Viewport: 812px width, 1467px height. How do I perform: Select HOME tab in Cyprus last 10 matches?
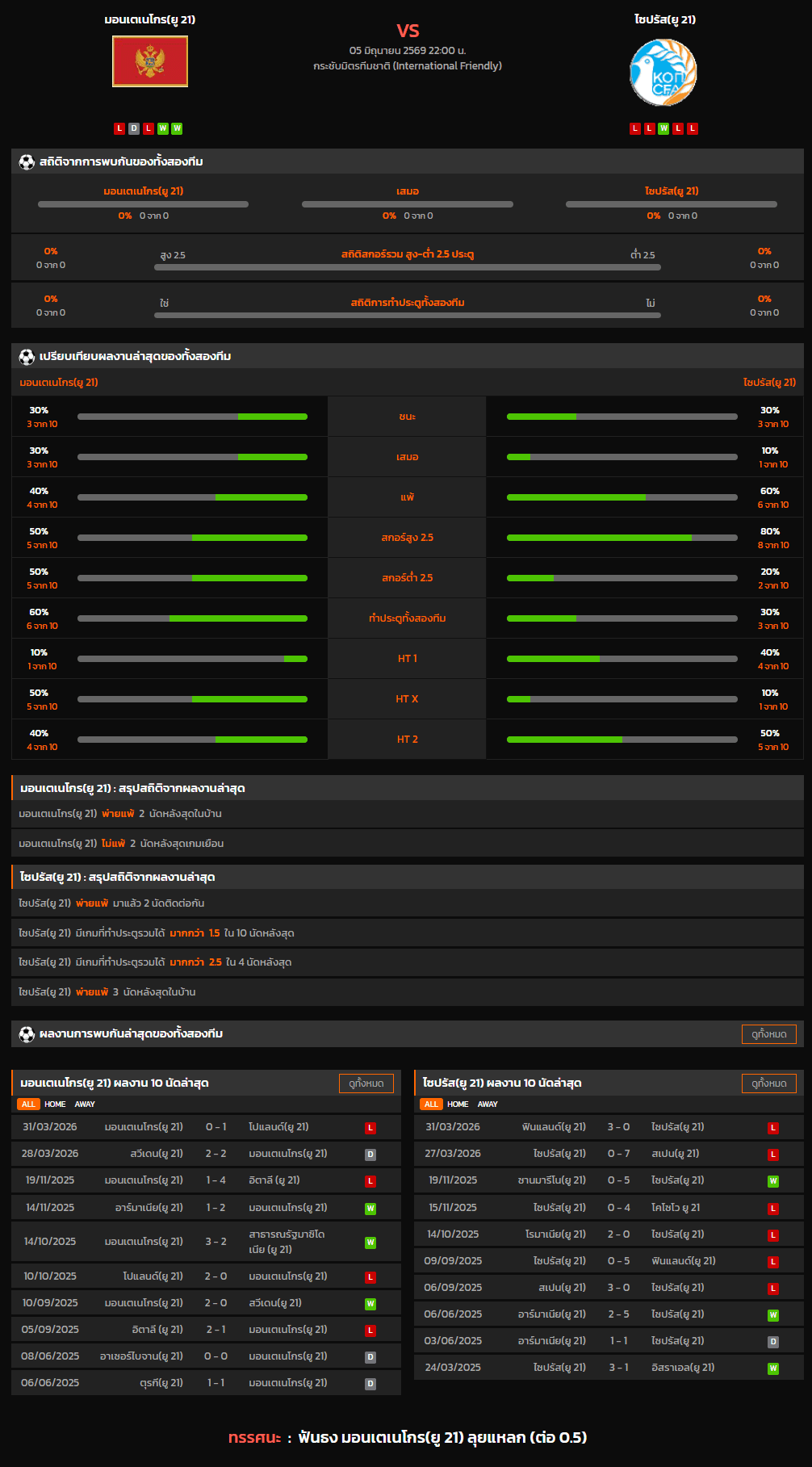click(458, 1104)
